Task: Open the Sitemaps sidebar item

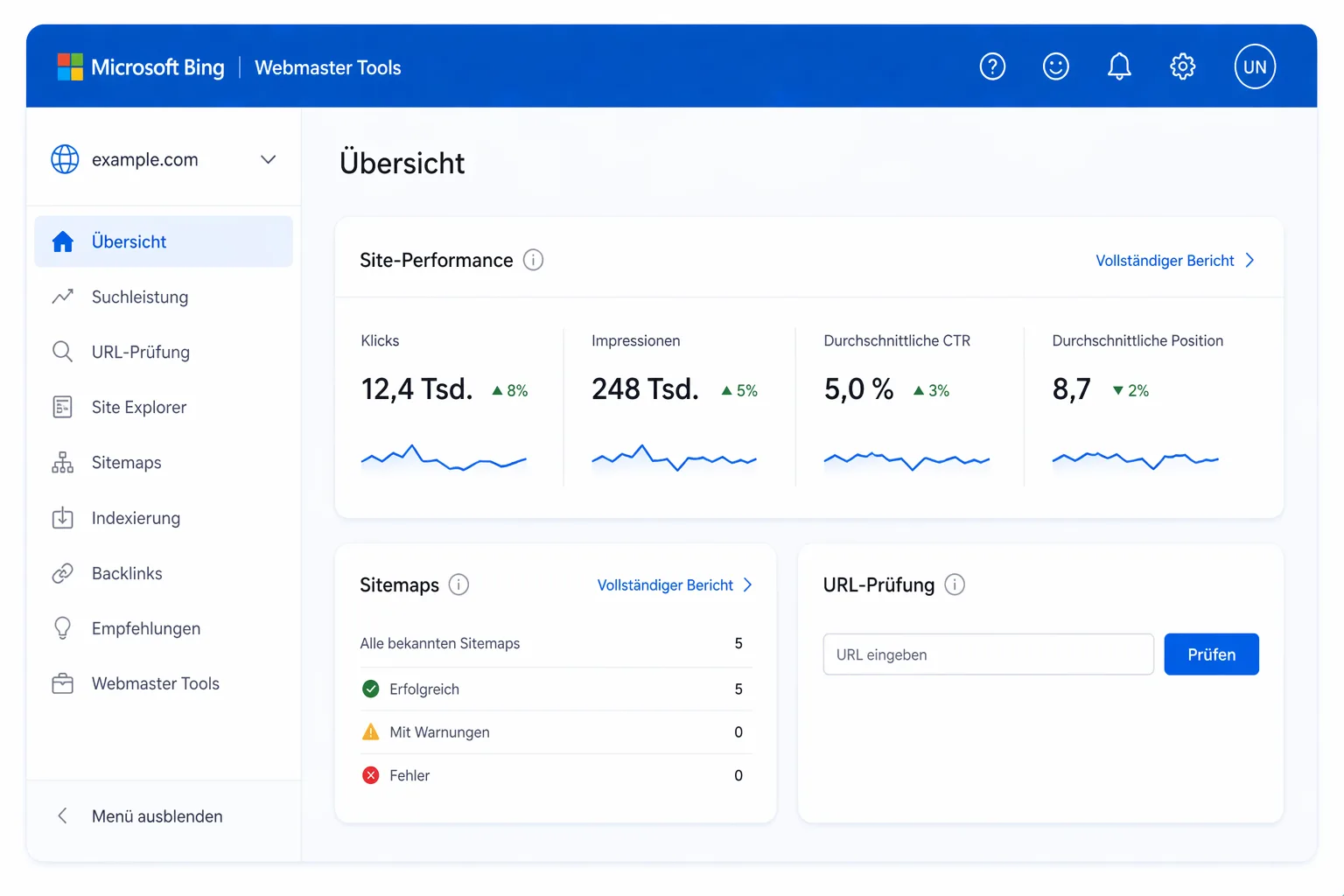Action: (x=164, y=462)
